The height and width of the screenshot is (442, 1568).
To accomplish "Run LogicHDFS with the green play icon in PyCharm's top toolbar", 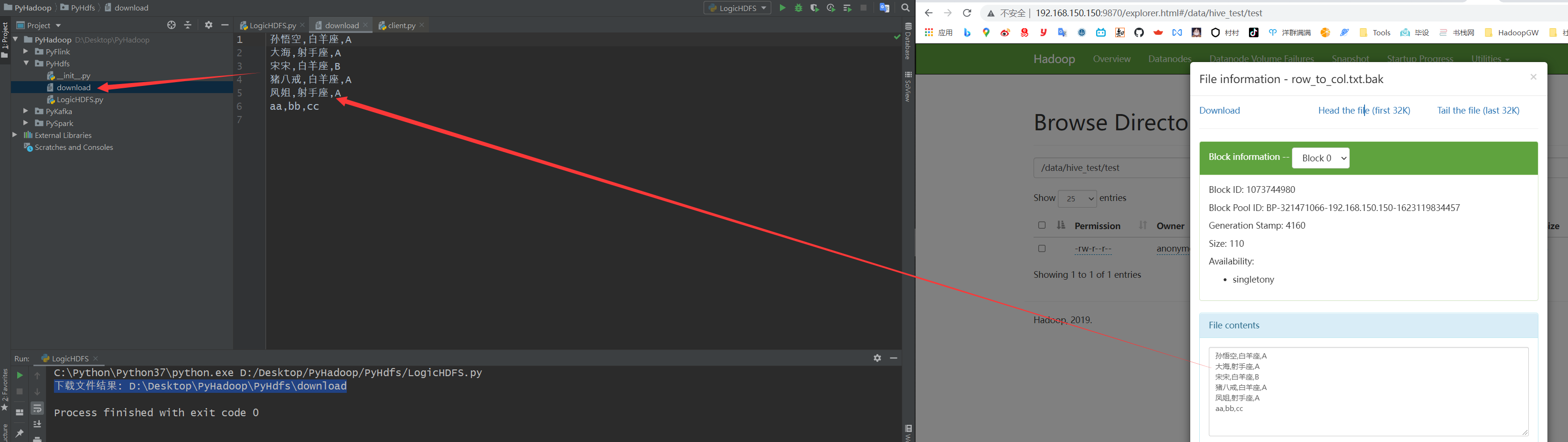I will (782, 8).
